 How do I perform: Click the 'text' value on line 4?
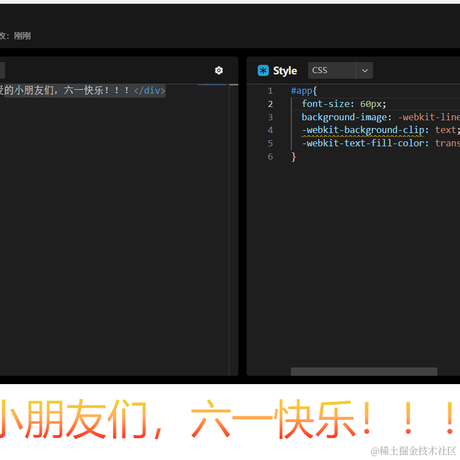[445, 130]
